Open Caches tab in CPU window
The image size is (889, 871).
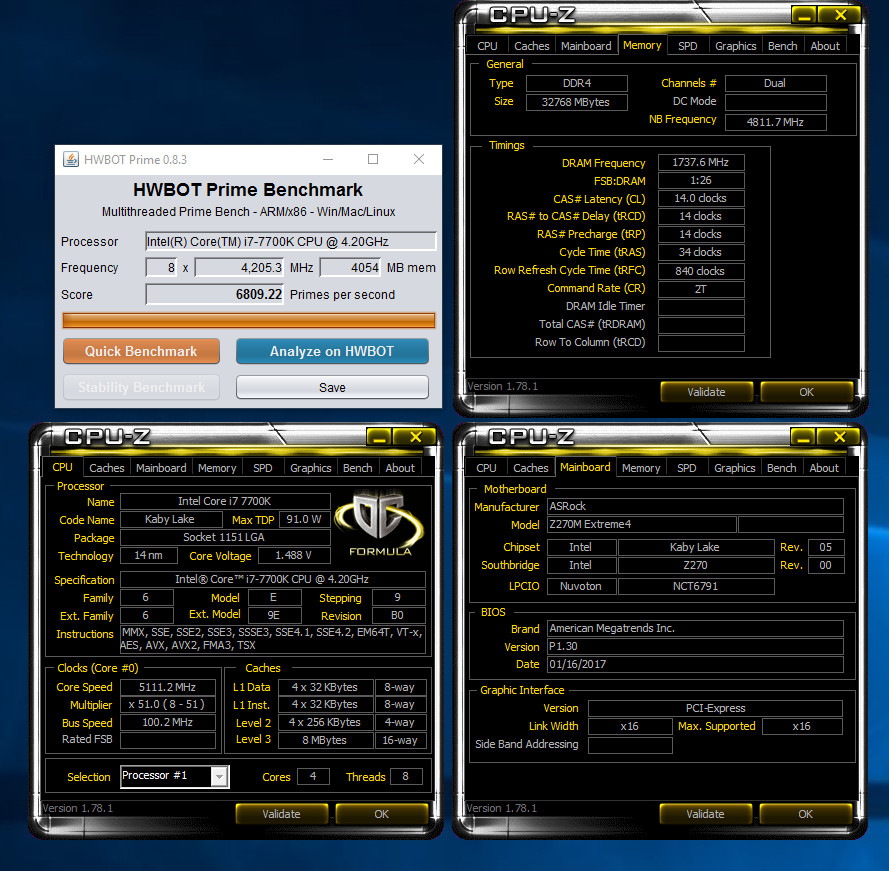107,468
